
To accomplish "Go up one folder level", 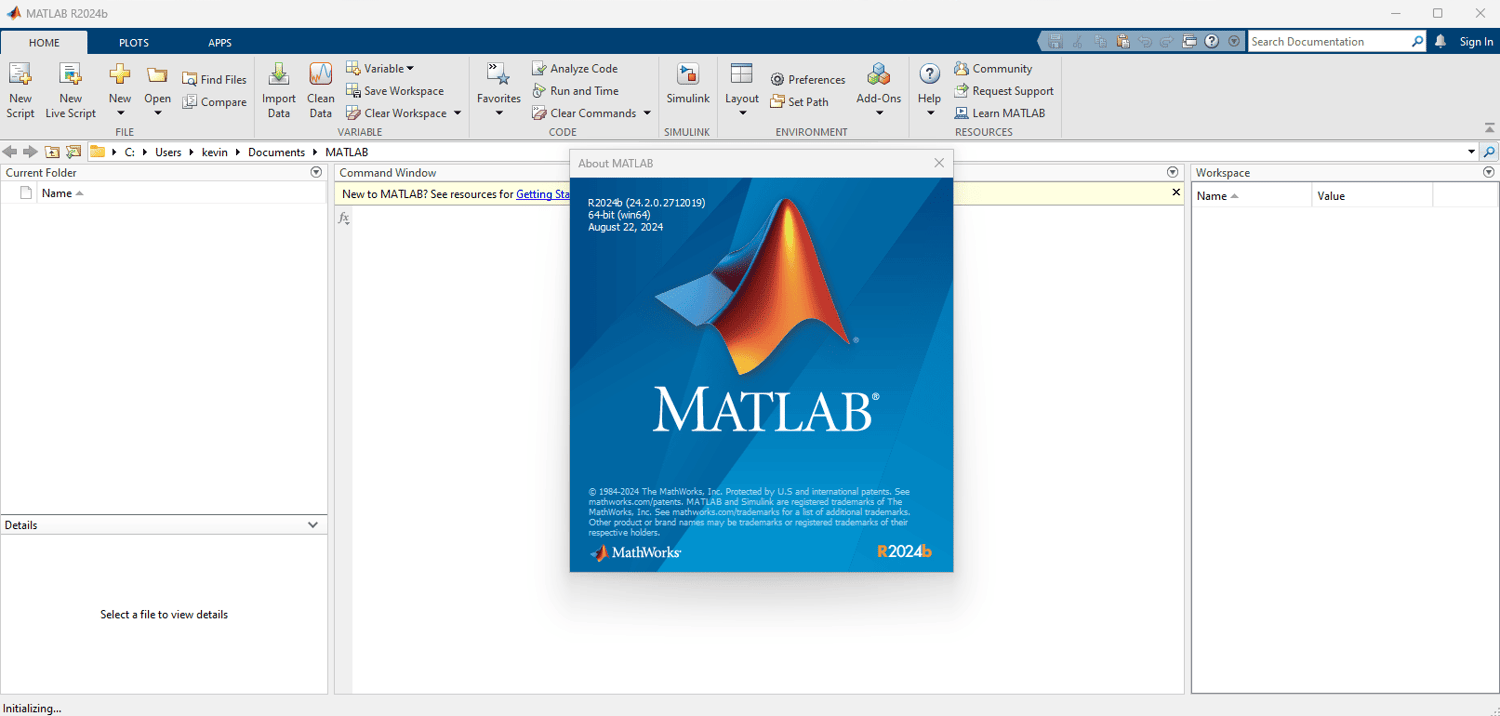I will coord(52,152).
